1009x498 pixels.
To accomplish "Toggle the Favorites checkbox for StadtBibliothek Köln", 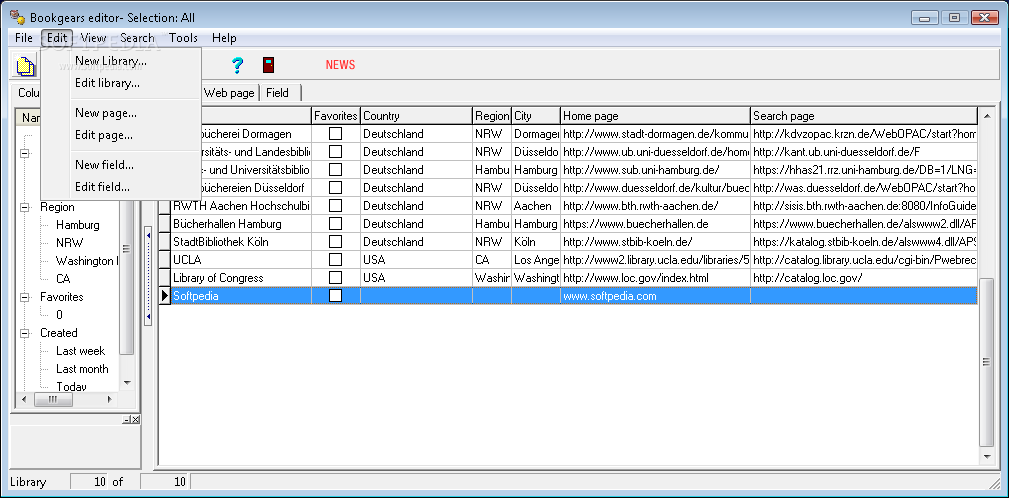I will click(335, 242).
